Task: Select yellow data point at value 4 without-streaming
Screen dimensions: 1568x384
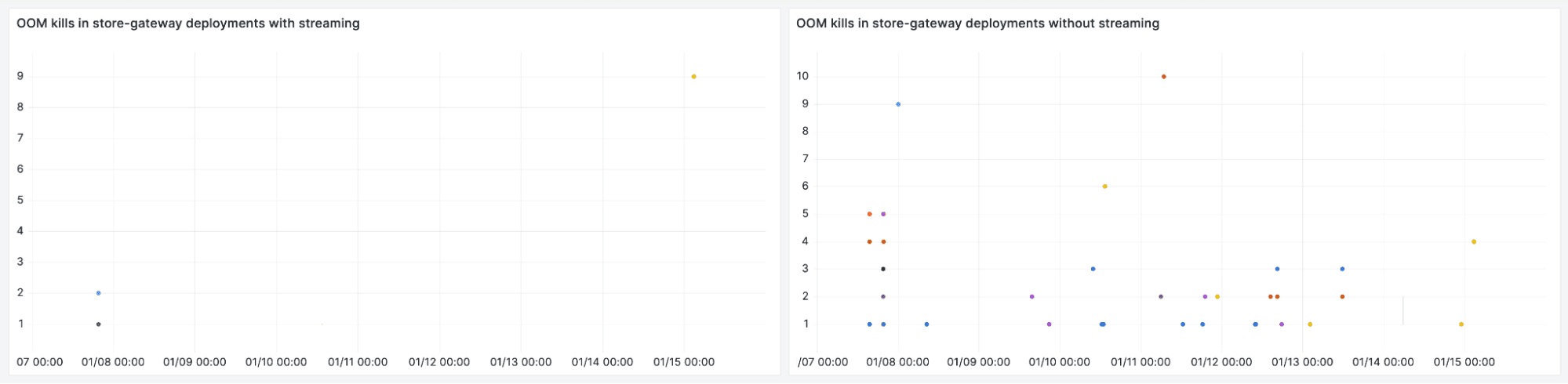Action: pos(1474,241)
